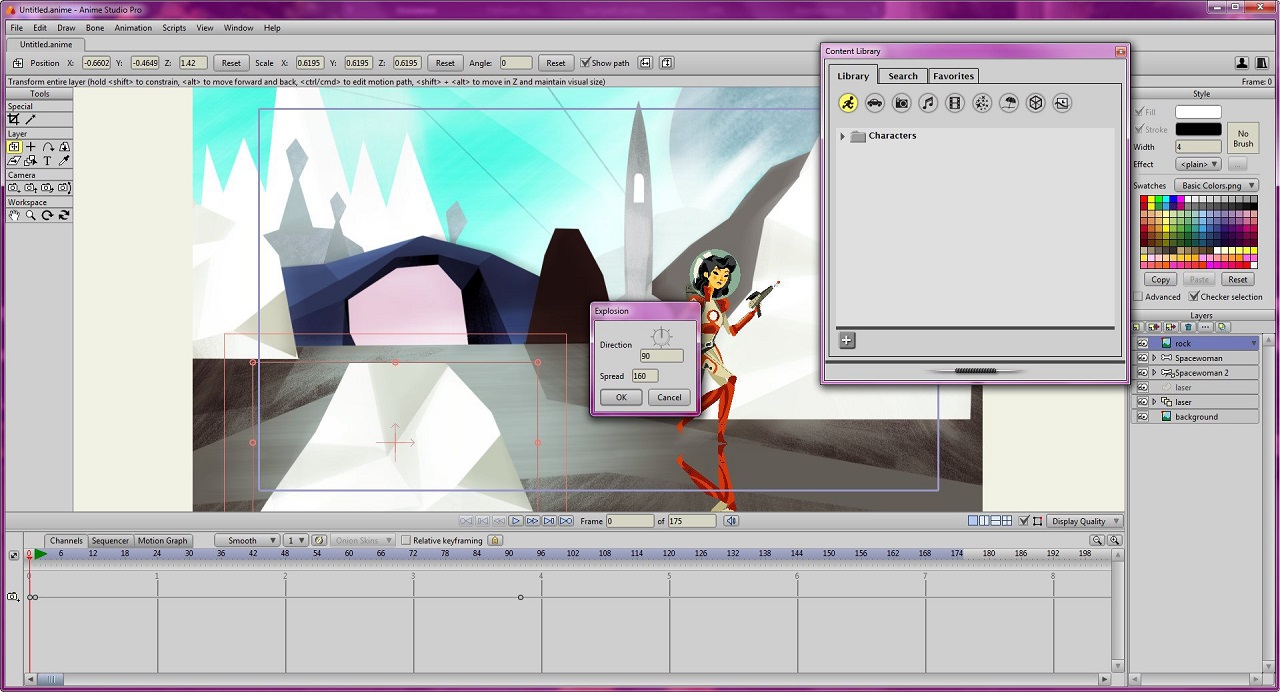Pick the eyedropper tool in Layer tools
1280x692 pixels.
64,160
